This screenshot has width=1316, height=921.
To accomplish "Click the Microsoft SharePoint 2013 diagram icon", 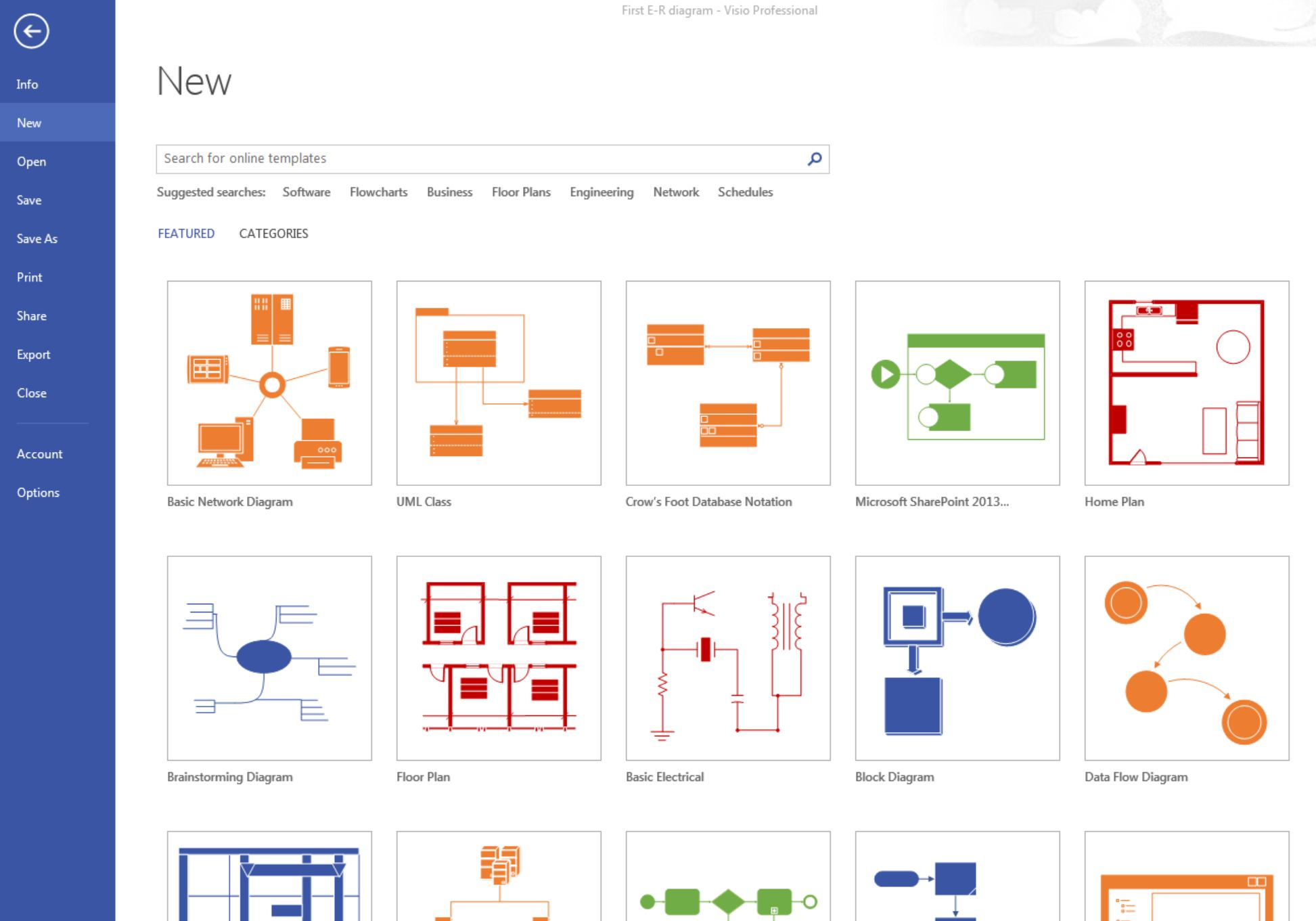I will [x=957, y=383].
